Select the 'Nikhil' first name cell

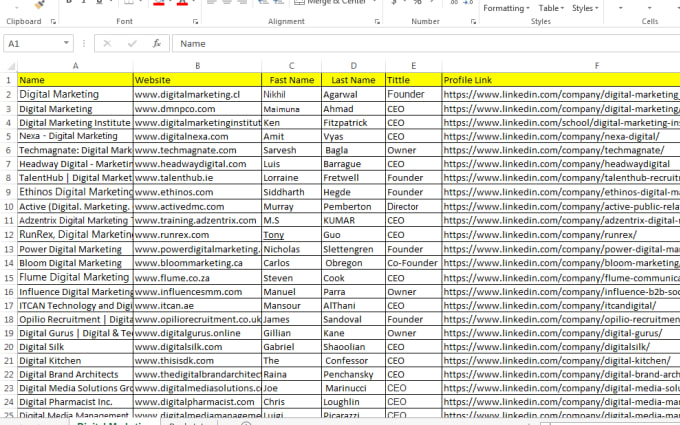[291, 95]
